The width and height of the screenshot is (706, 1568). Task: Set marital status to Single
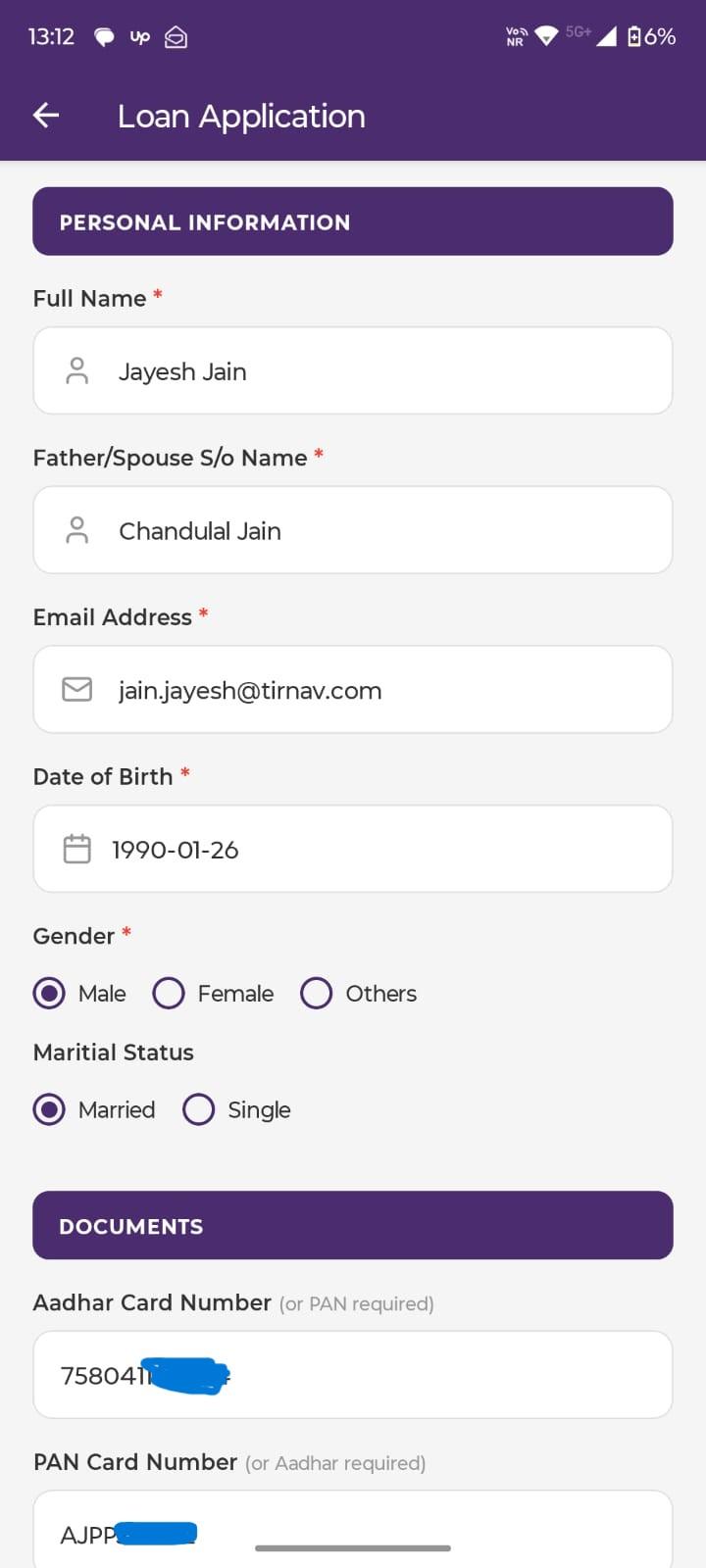click(x=198, y=1109)
